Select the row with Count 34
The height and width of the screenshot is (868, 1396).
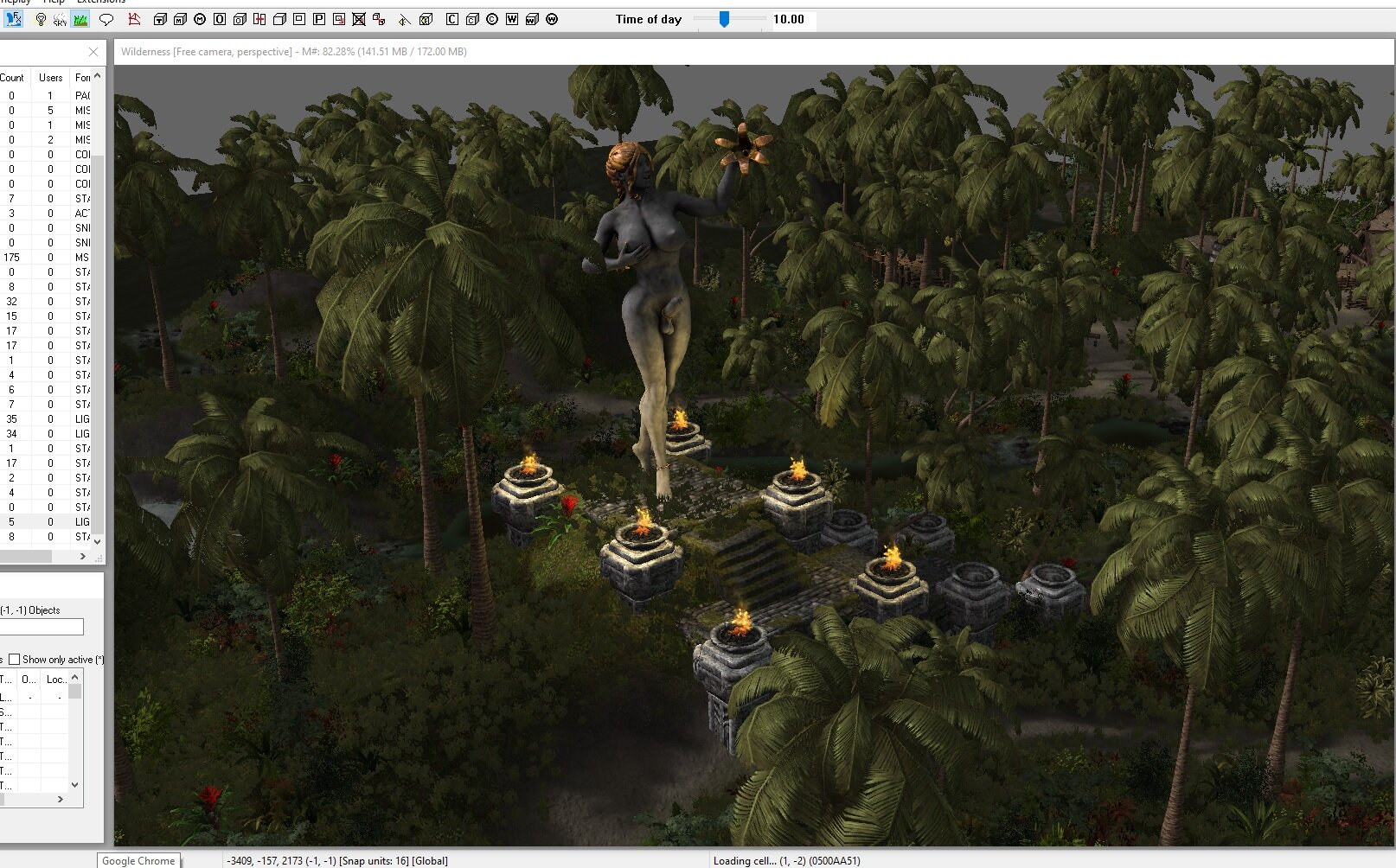(x=45, y=433)
